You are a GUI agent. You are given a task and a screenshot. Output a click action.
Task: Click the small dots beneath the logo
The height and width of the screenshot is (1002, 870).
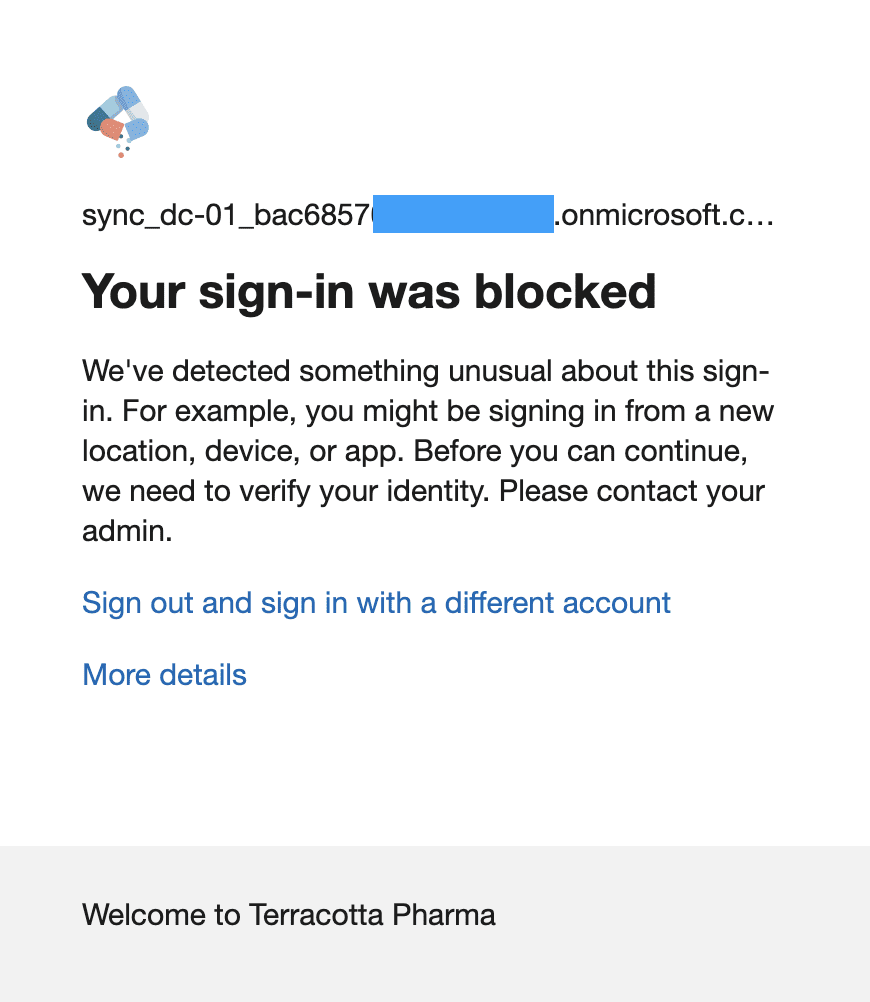pyautogui.click(x=122, y=150)
